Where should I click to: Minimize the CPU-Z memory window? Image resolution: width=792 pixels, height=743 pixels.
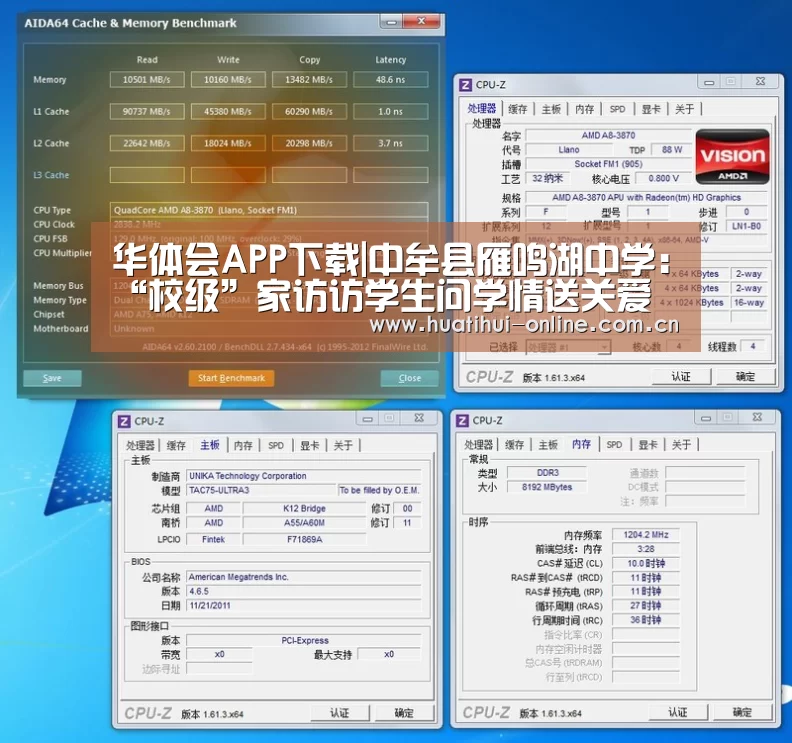click(706, 418)
